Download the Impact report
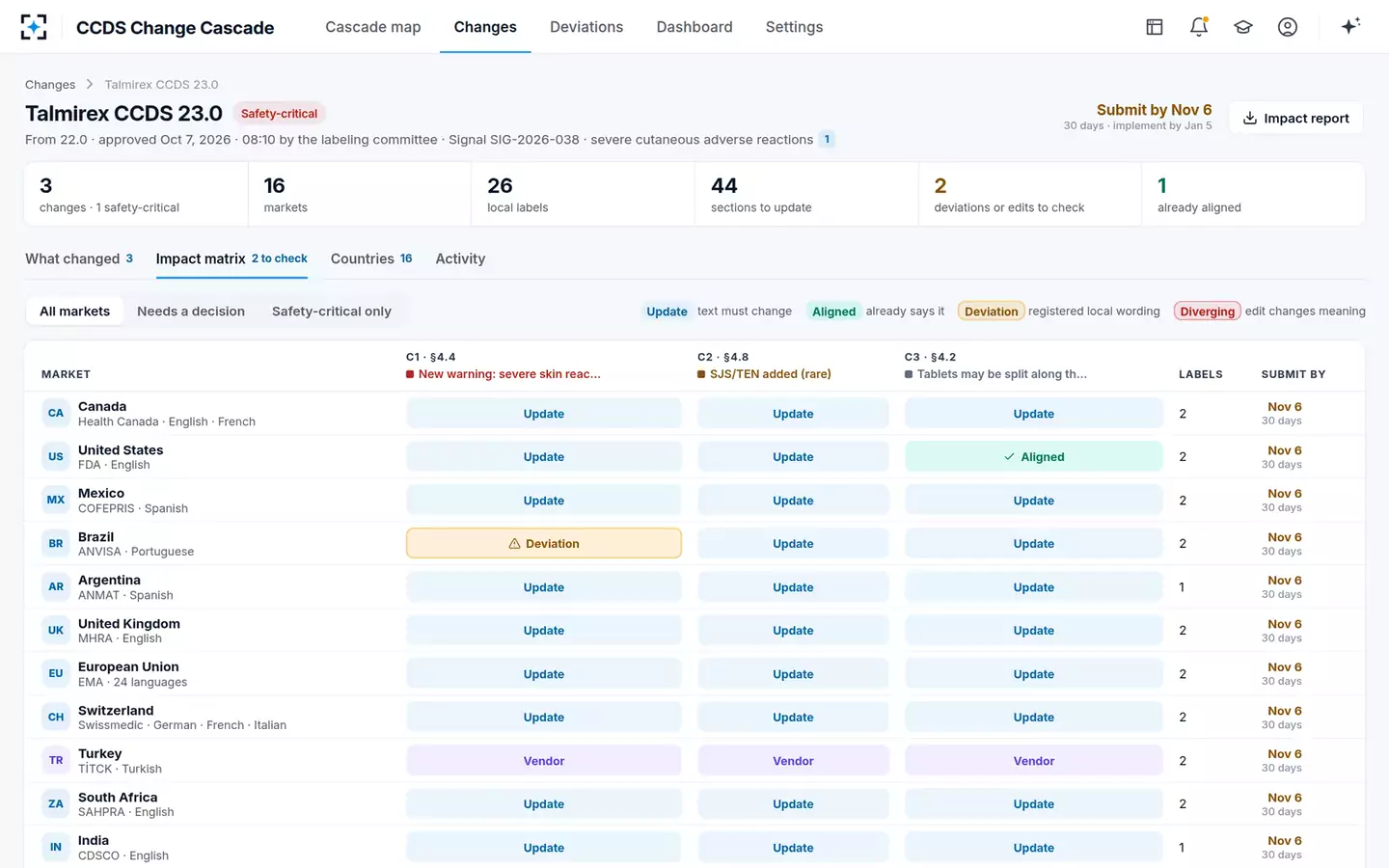 point(1295,118)
